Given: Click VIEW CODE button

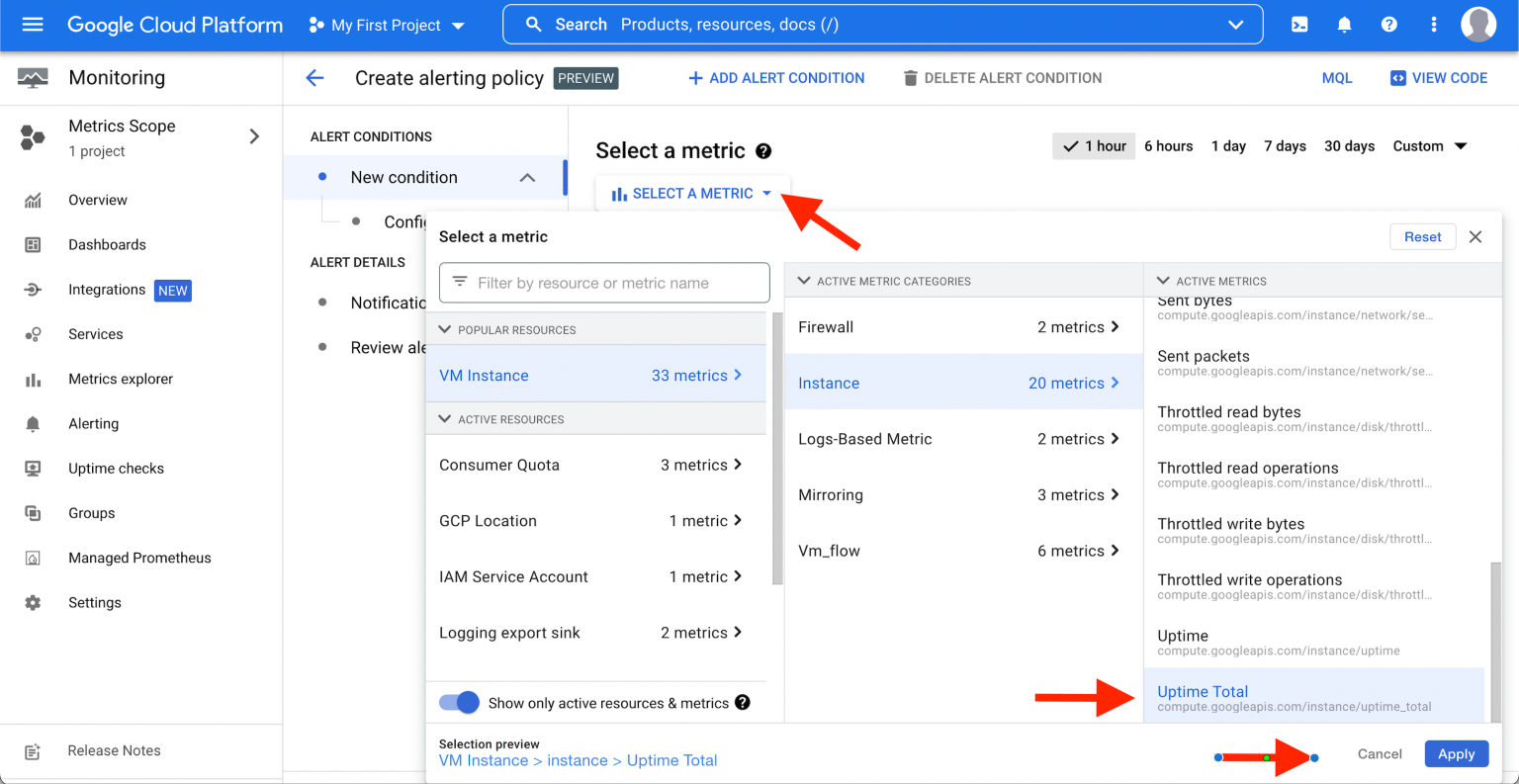Looking at the screenshot, I should [x=1439, y=78].
